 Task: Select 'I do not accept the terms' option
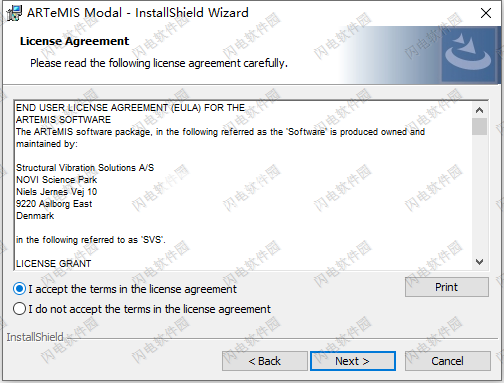[19, 309]
